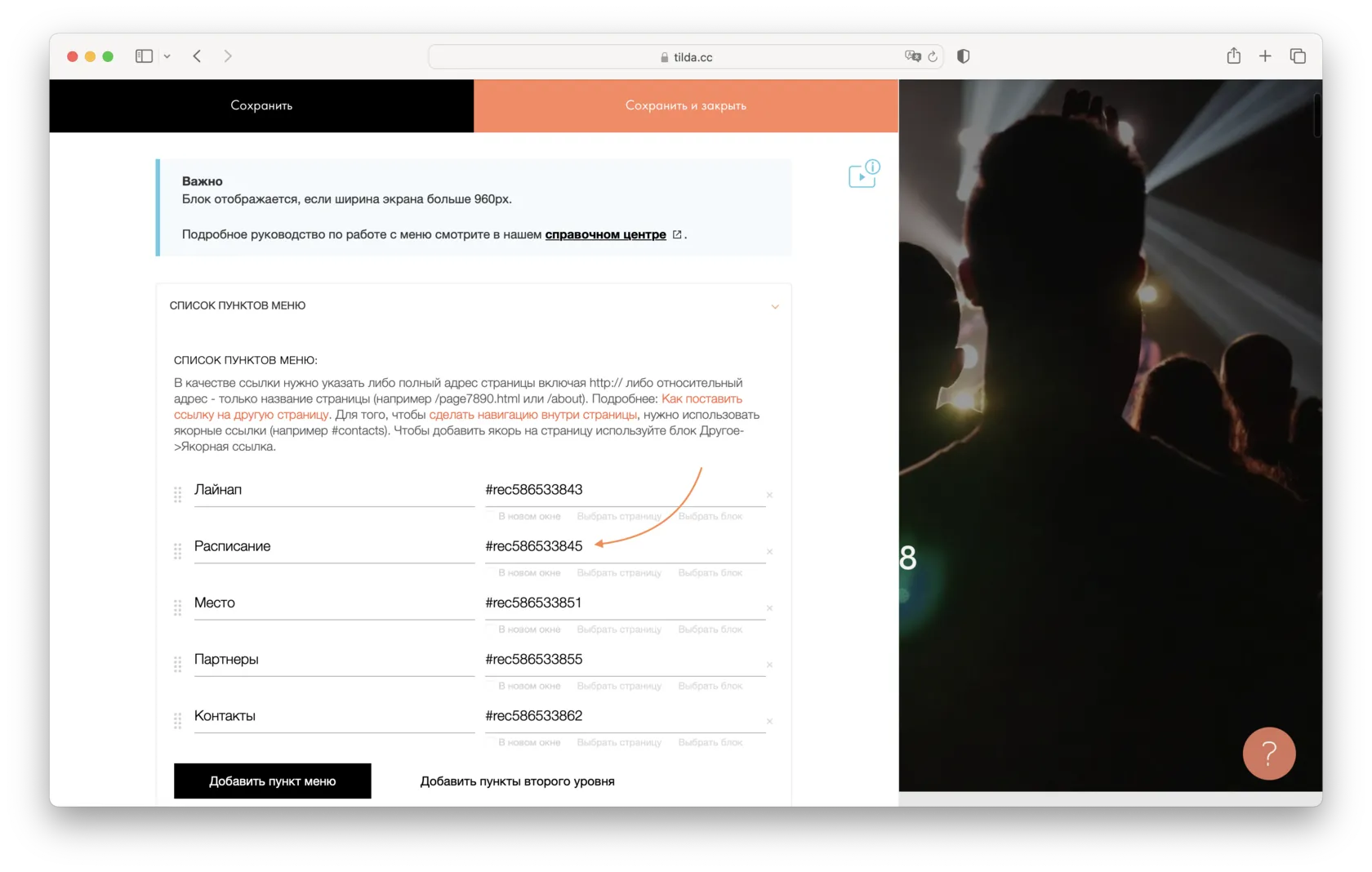Toggle В новом окне for Контакты

click(x=529, y=743)
